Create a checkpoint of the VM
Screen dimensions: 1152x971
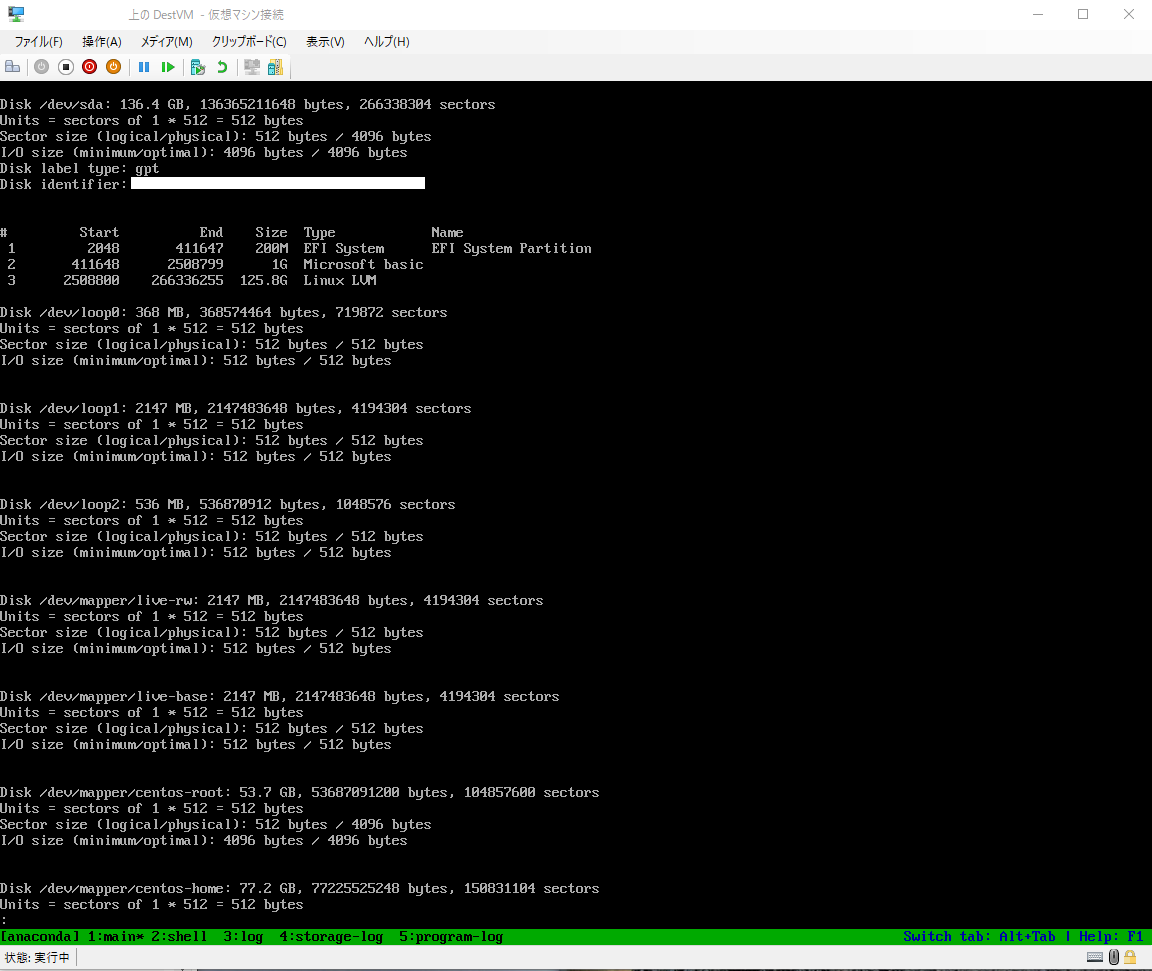click(196, 66)
